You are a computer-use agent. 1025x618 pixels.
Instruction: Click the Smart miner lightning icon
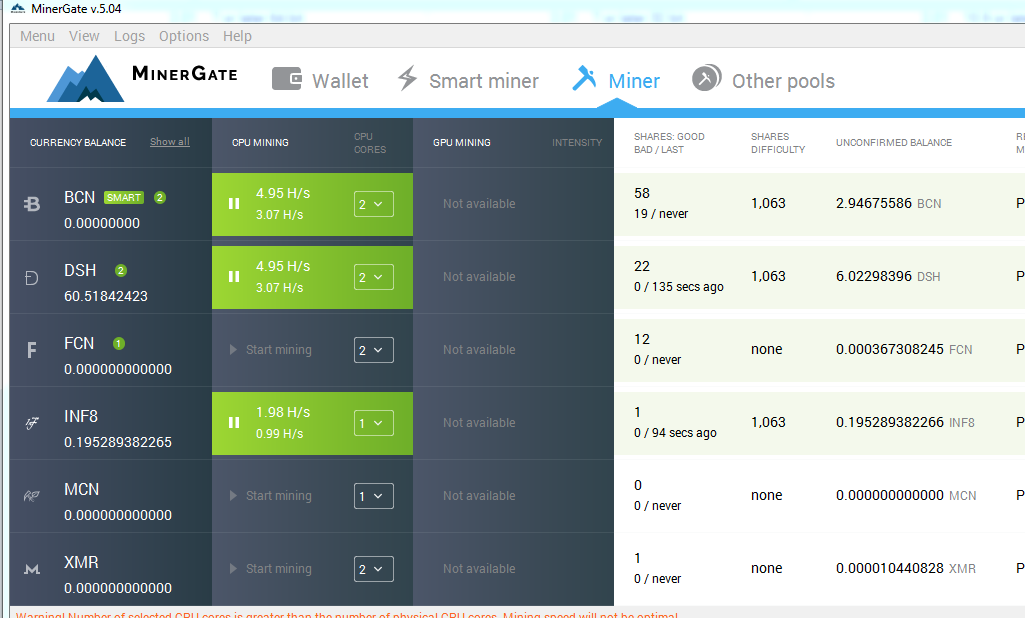tap(407, 78)
